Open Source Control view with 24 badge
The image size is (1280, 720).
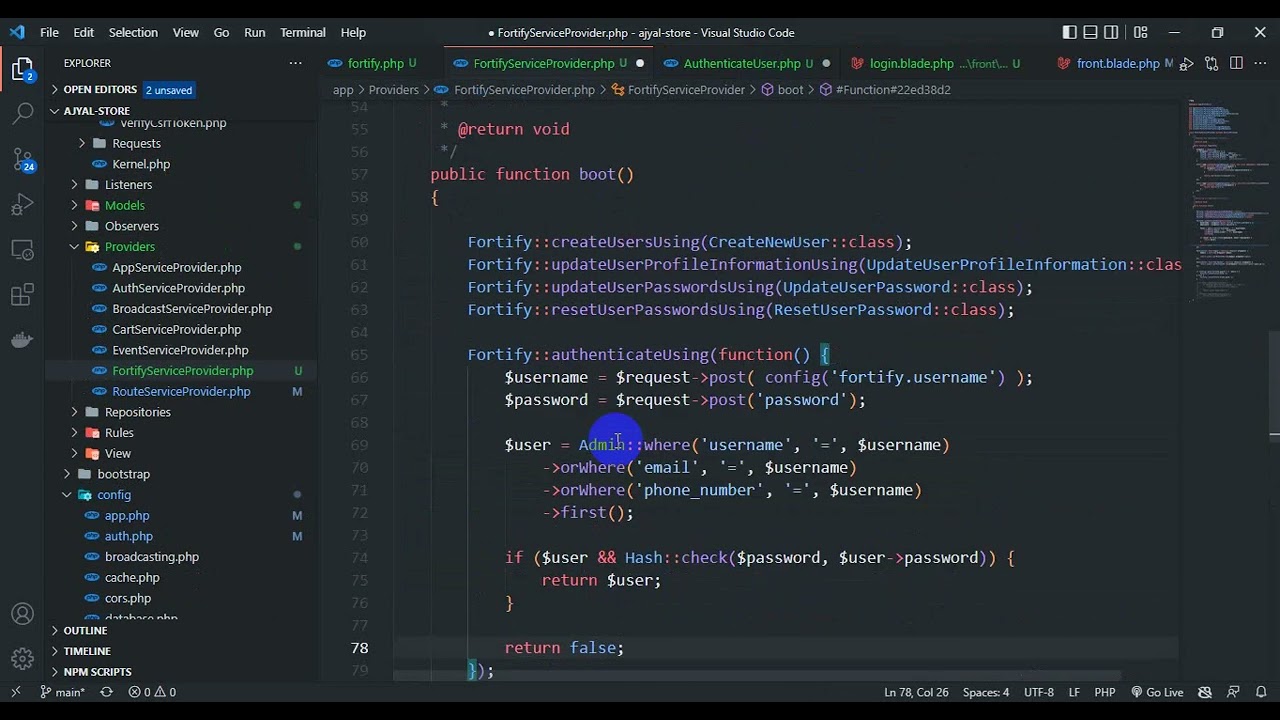coord(22,160)
